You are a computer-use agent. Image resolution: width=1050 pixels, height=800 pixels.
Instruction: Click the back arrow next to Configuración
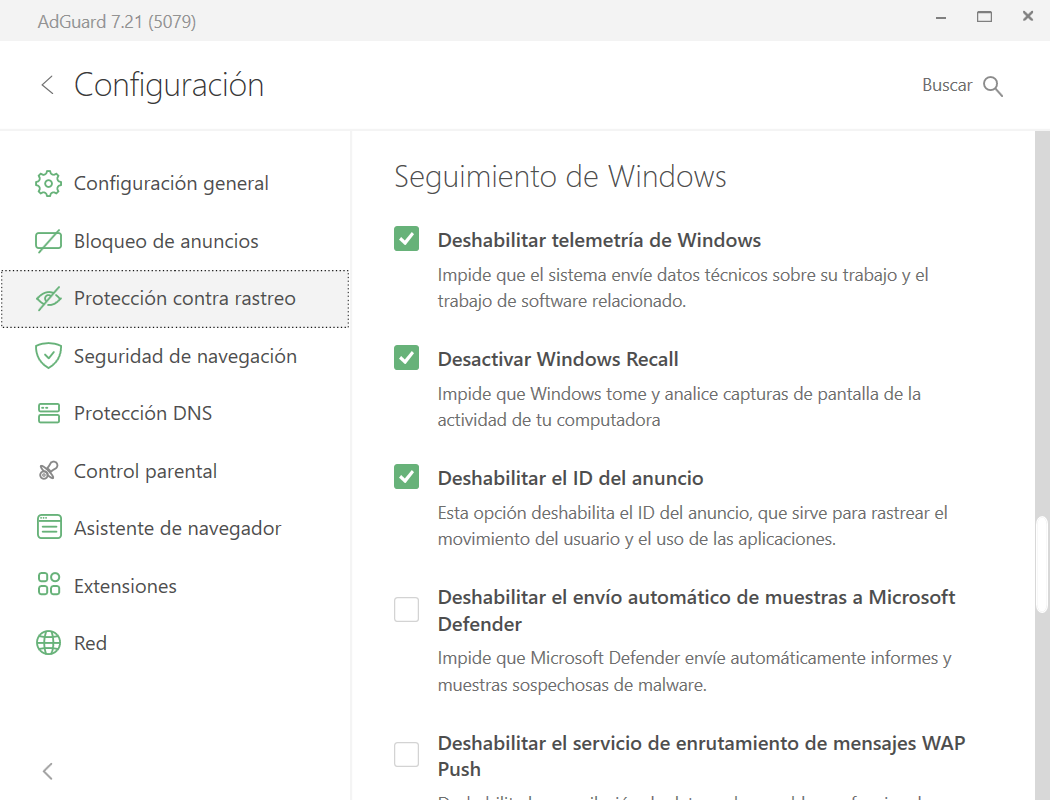point(47,85)
